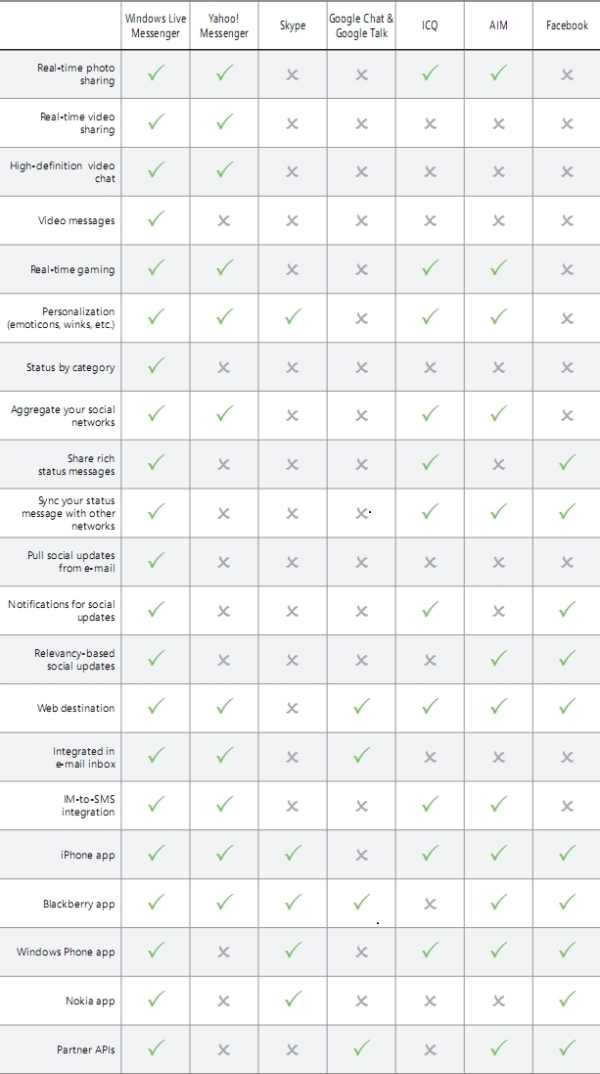The height and width of the screenshot is (1074, 600).
Task: Click the ICQ X mark for Blackberry app
Action: pyautogui.click(x=430, y=904)
